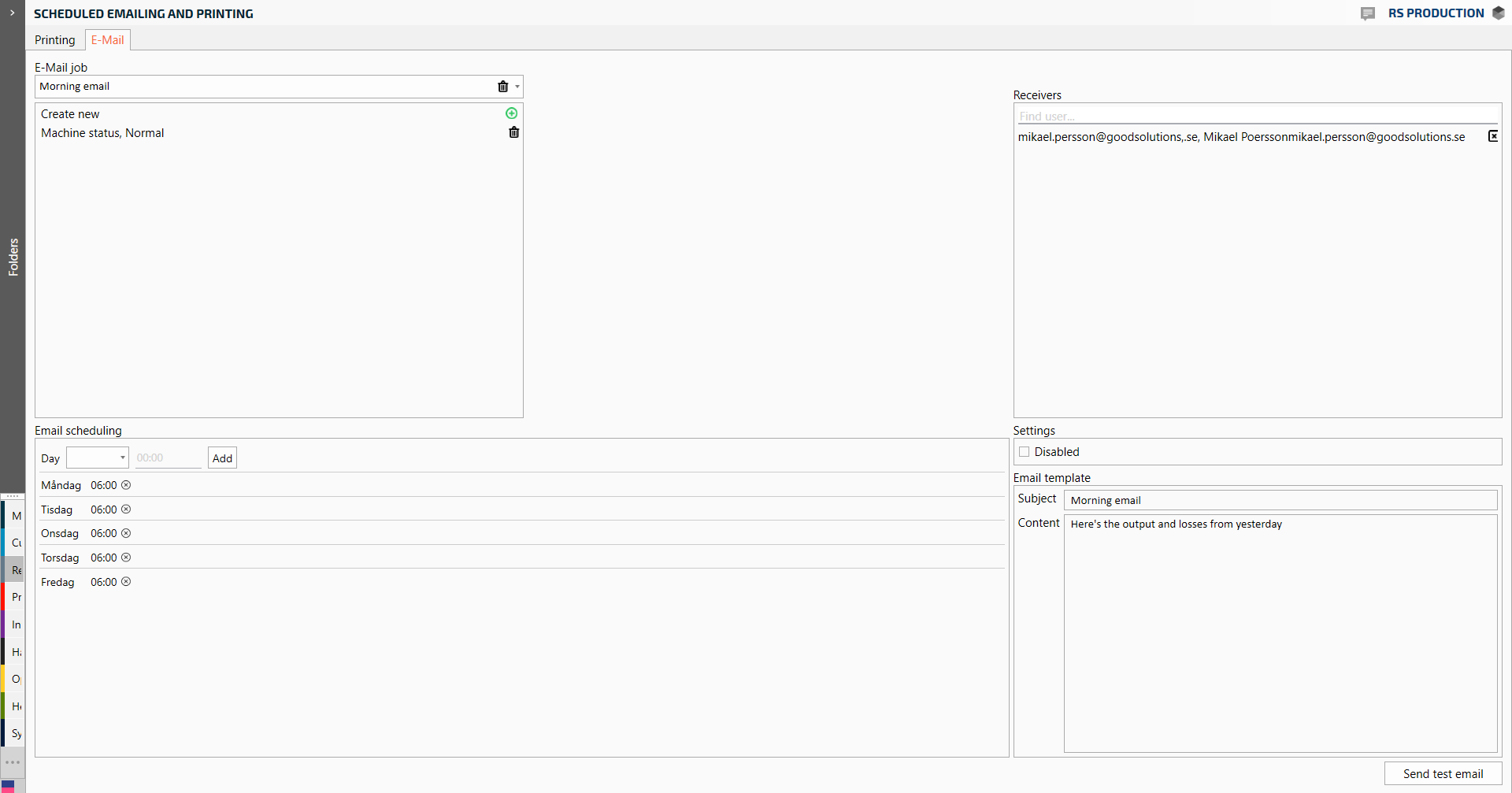
Task: Remove the mikael.persson receiver from the list
Action: click(x=1492, y=136)
